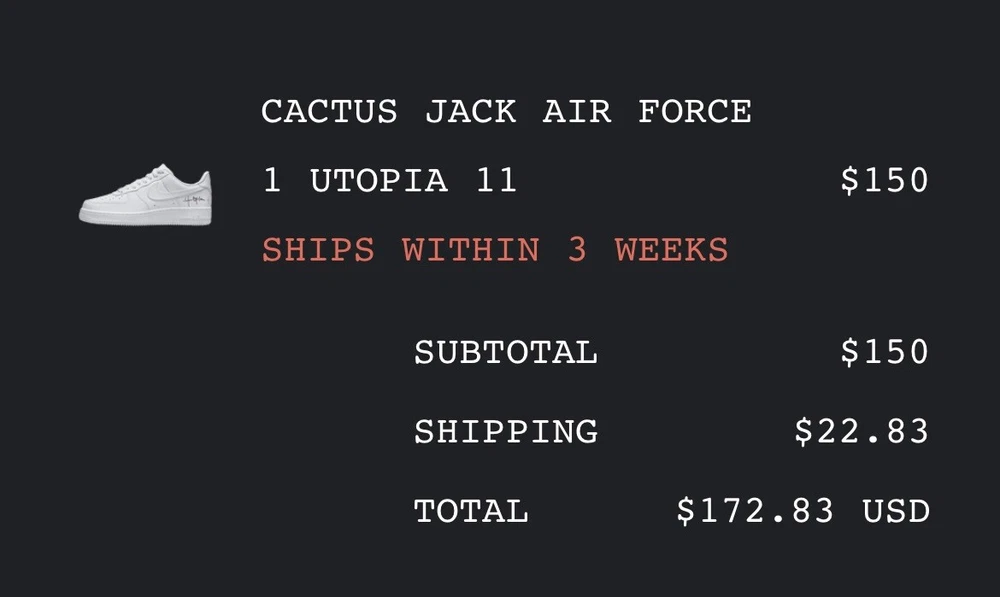This screenshot has height=597, width=1000.
Task: Click the TOTAL label
Action: tap(471, 512)
